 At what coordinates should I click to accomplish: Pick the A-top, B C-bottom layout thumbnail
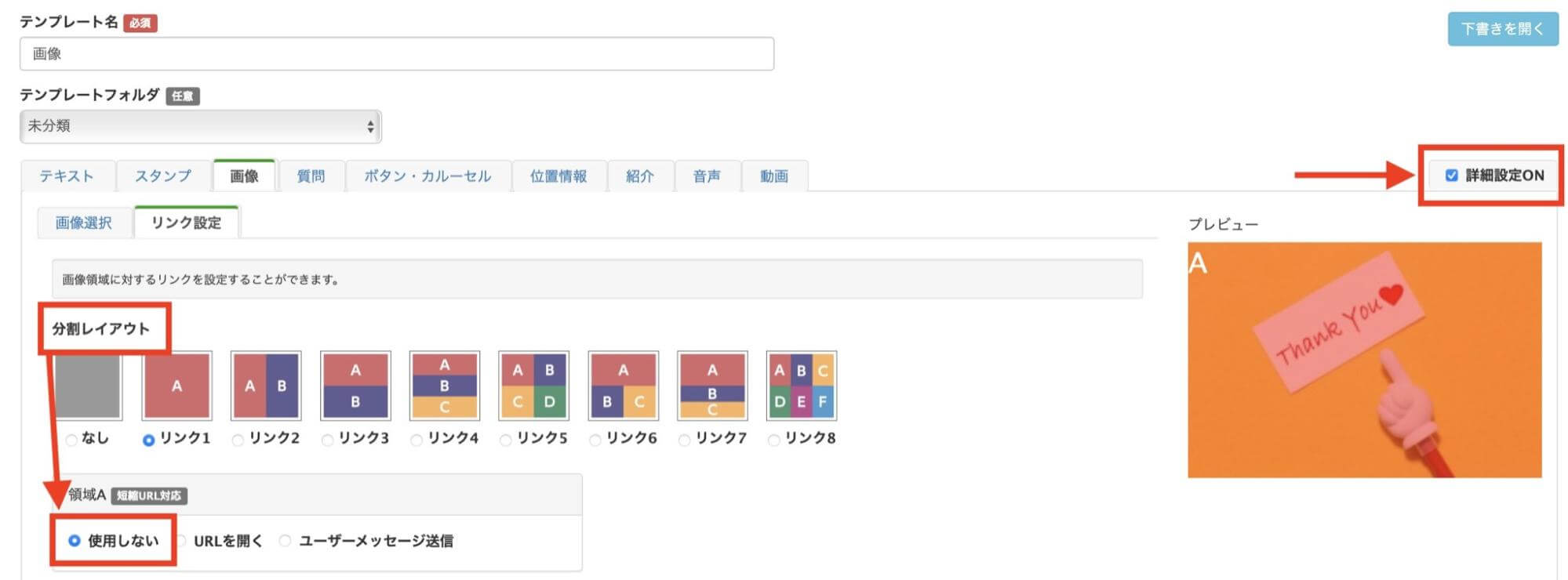(623, 386)
